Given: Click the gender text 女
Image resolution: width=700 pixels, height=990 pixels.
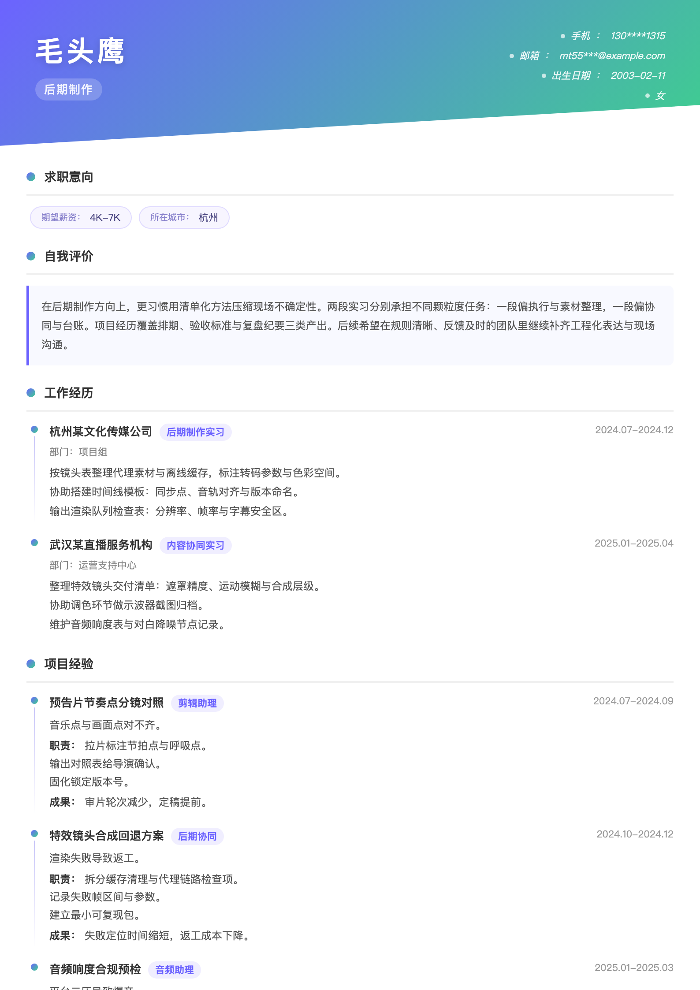Looking at the screenshot, I should pyautogui.click(x=660, y=96).
